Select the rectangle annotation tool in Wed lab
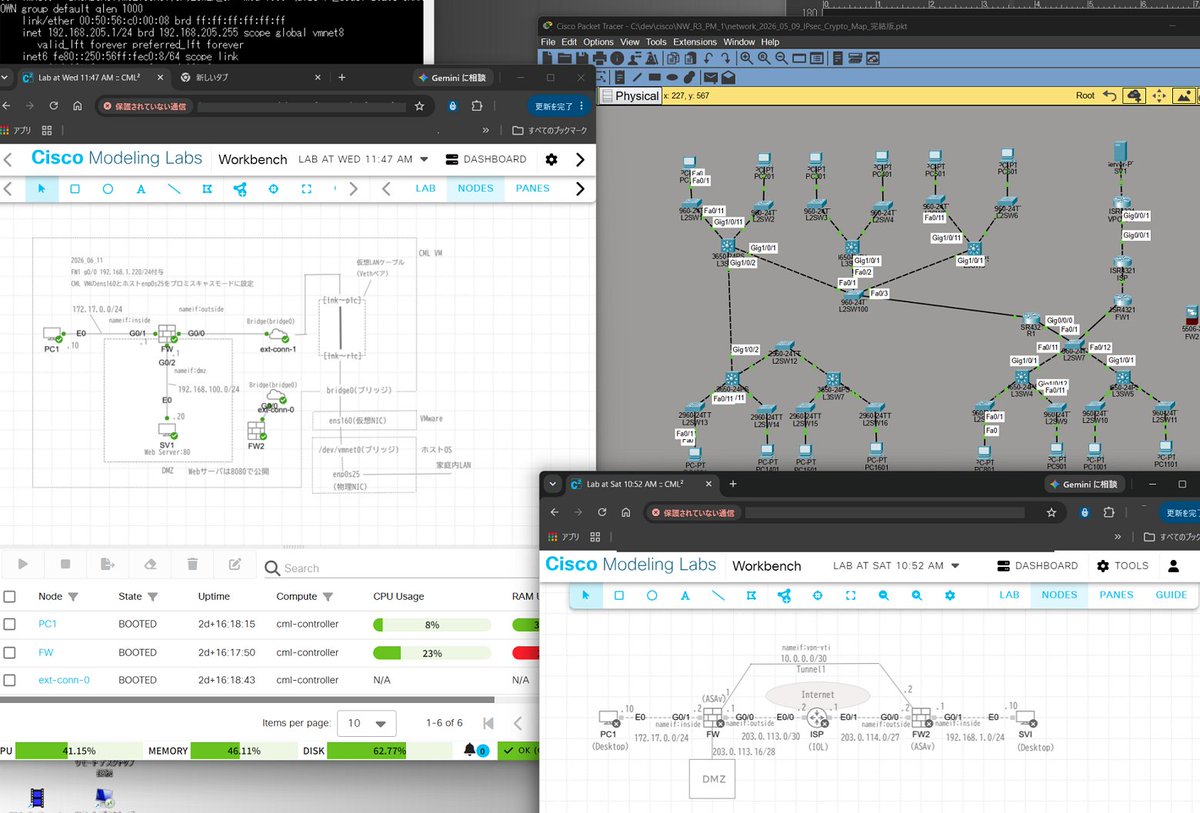Viewport: 1200px width, 813px height. click(x=75, y=188)
